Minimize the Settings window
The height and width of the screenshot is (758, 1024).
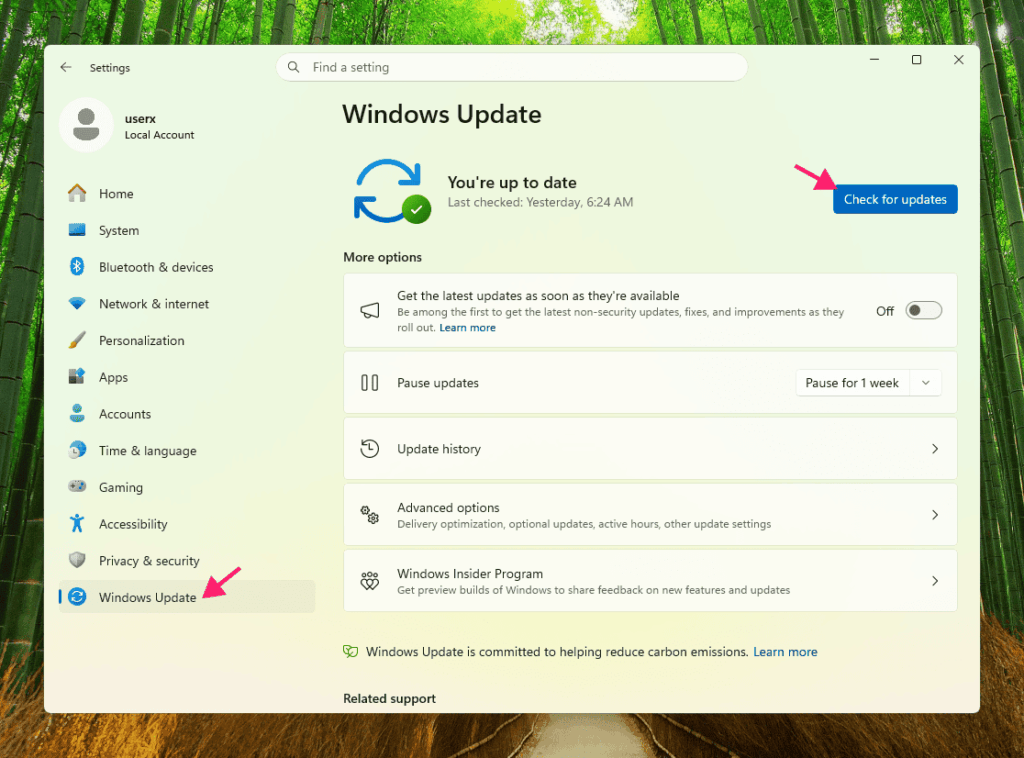(x=874, y=60)
